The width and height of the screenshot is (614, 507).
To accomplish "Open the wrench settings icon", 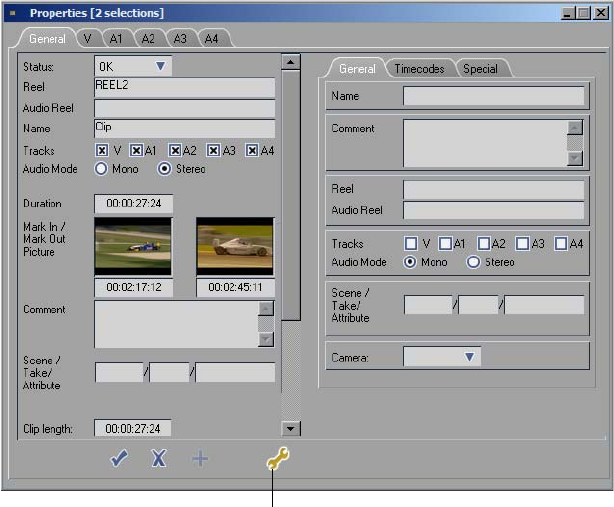I will pyautogui.click(x=277, y=459).
